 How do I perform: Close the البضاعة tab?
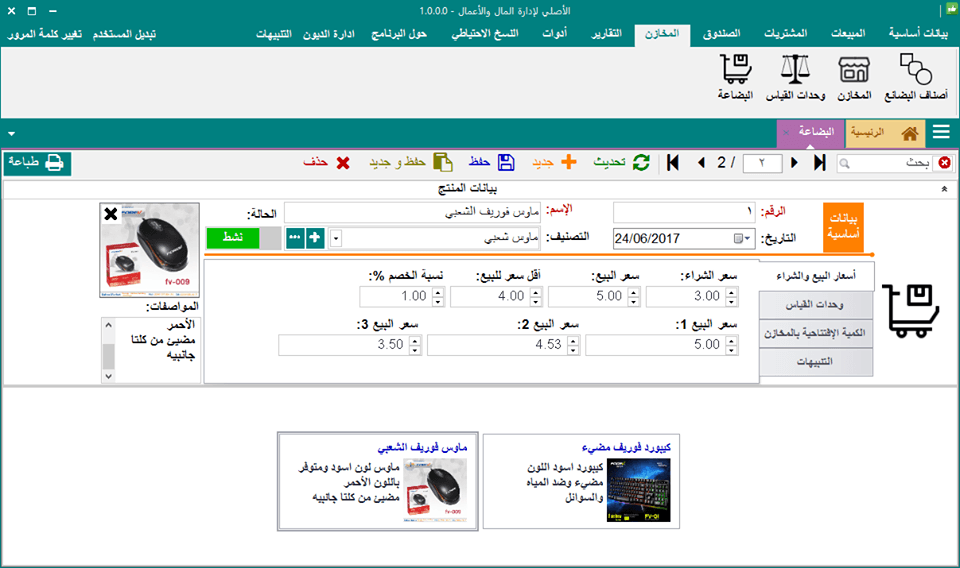click(x=786, y=132)
